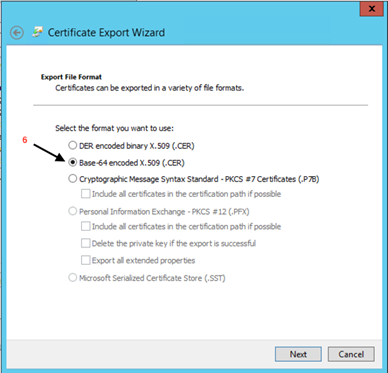Close the Certificate Export Wizard window
The width and height of the screenshot is (388, 373).
pyautogui.click(x=372, y=9)
